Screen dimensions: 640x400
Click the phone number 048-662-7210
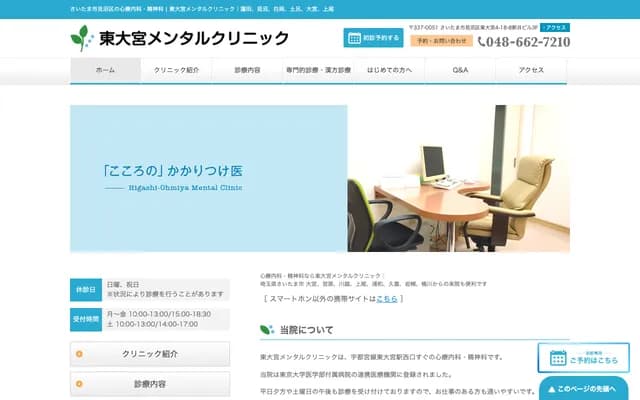[528, 42]
